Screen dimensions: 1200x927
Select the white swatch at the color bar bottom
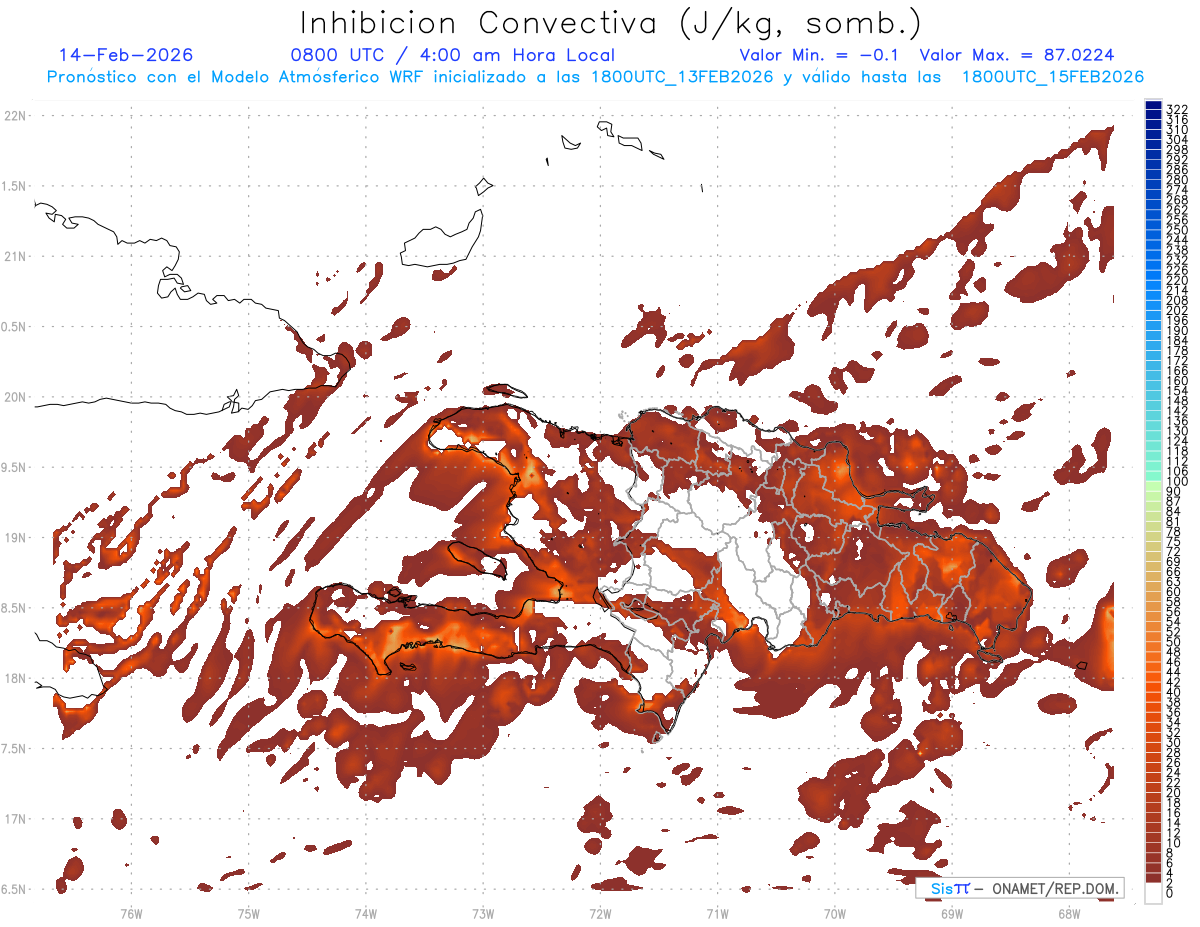(1153, 893)
